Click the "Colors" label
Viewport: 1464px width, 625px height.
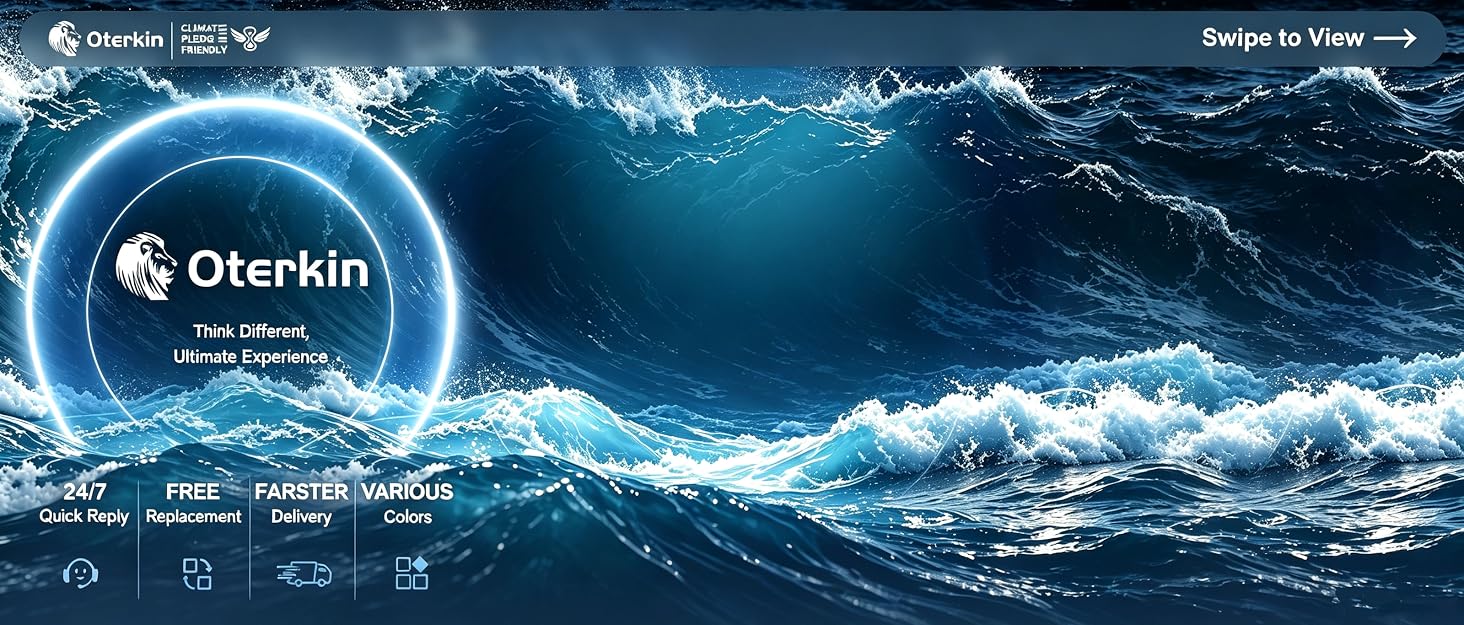(408, 517)
